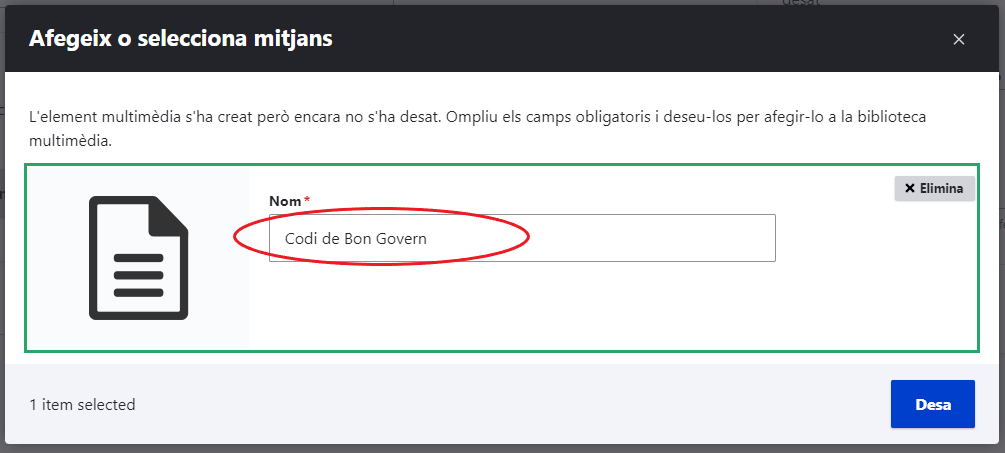Click the X icon inside Elimina
The width and height of the screenshot is (1005, 453).
click(909, 188)
